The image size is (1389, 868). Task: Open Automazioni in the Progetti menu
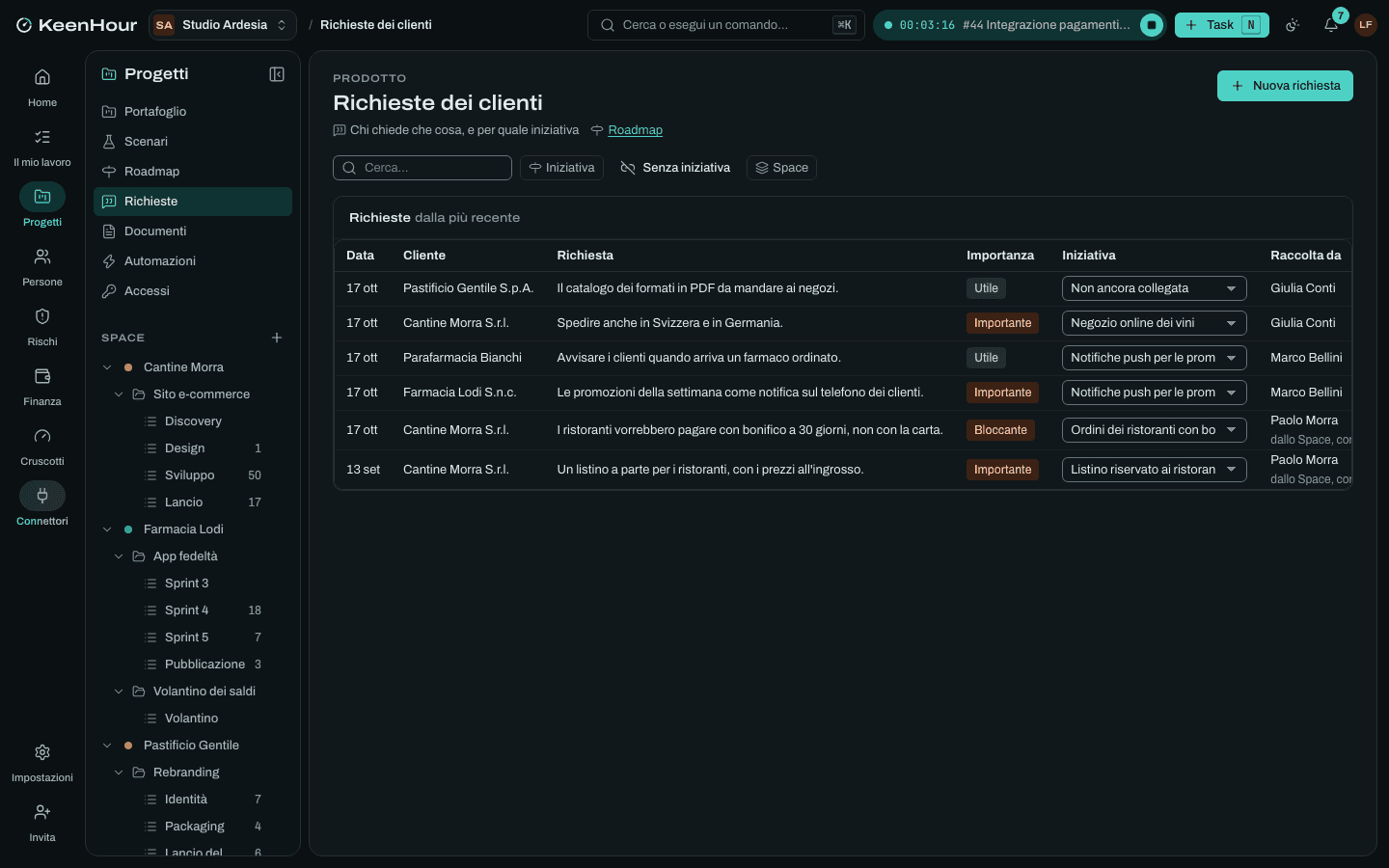(x=193, y=261)
